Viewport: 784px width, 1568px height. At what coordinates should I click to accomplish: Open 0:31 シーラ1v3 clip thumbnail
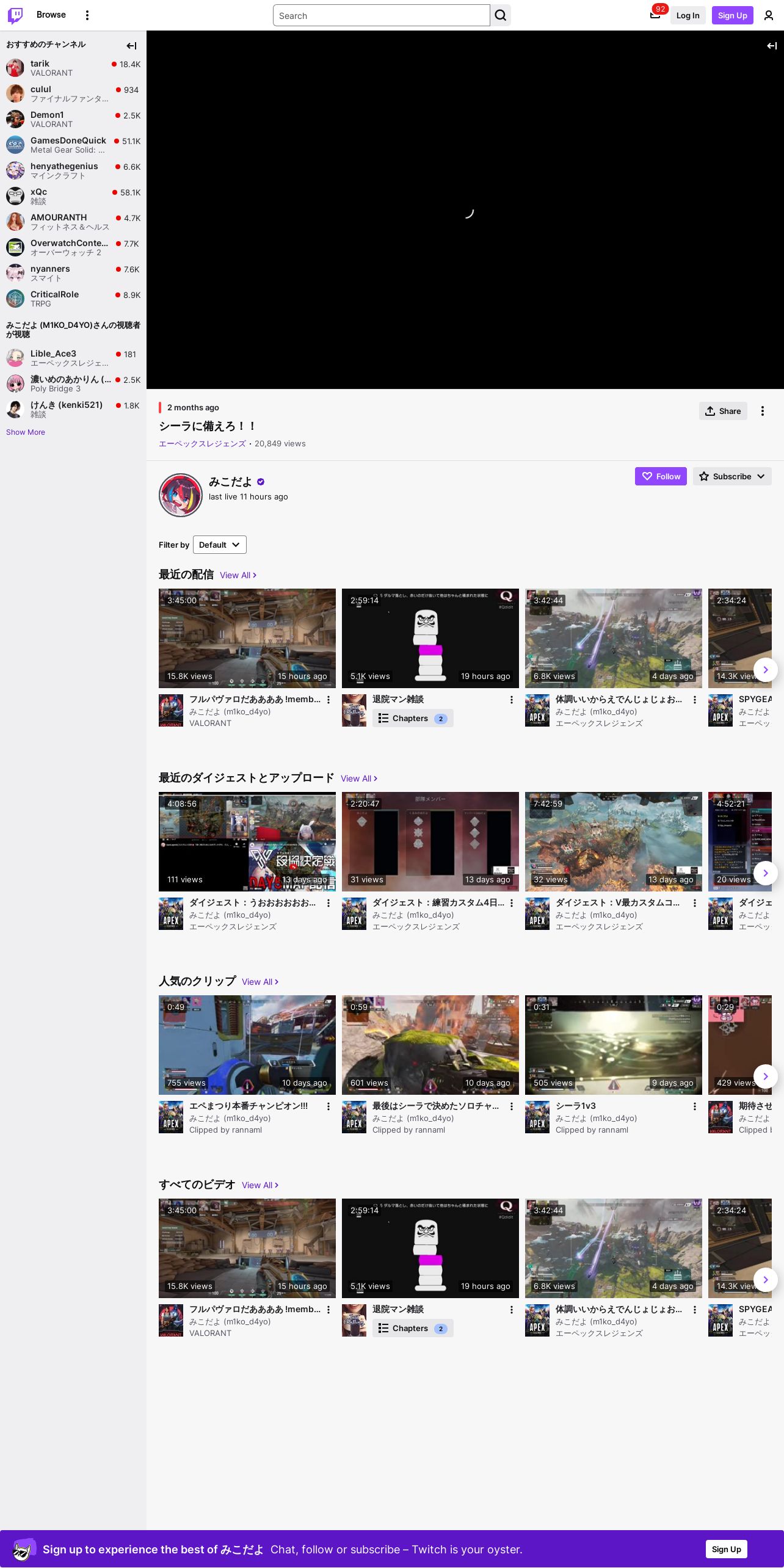[614, 1045]
